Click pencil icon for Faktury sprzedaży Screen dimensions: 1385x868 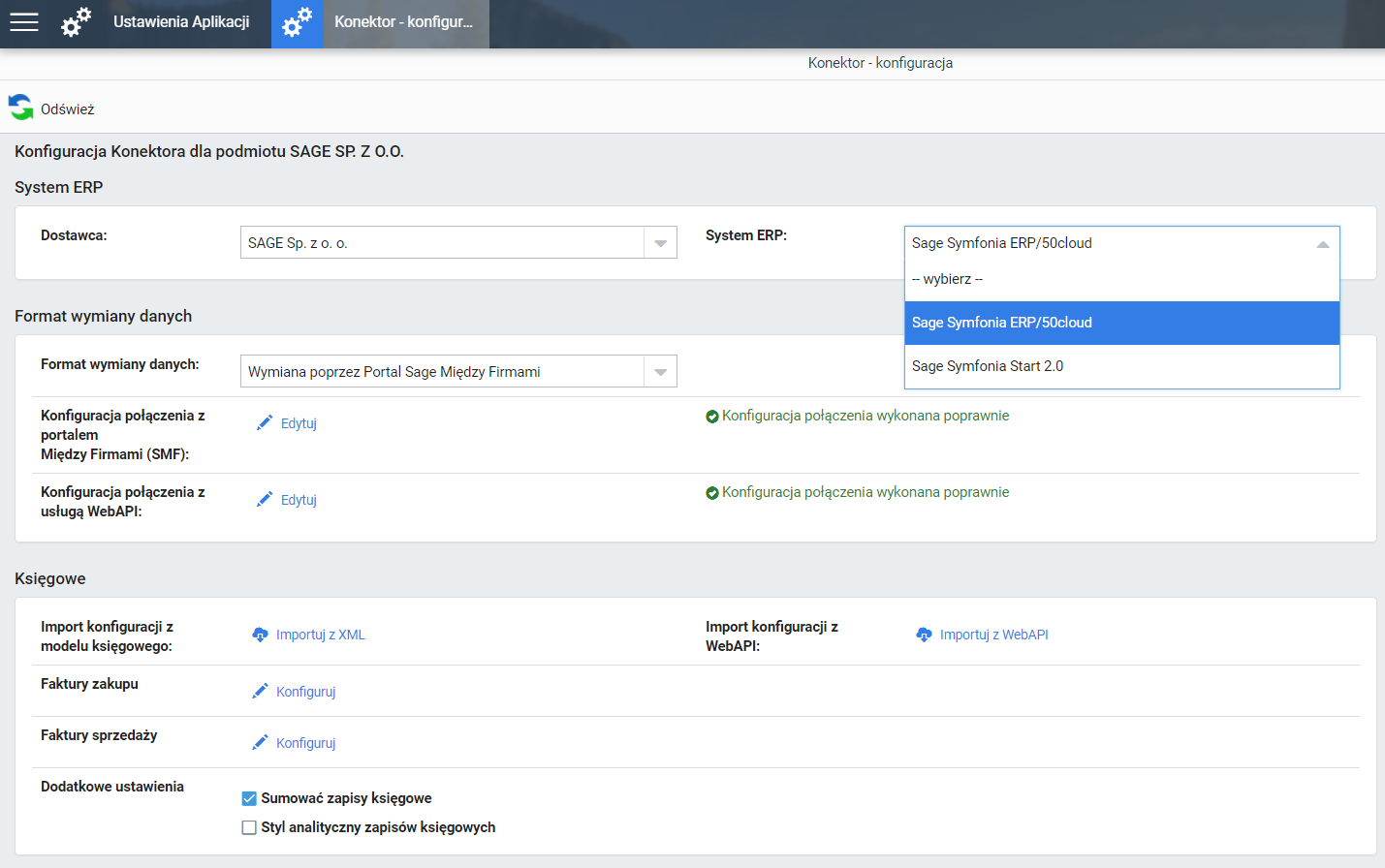tap(260, 742)
